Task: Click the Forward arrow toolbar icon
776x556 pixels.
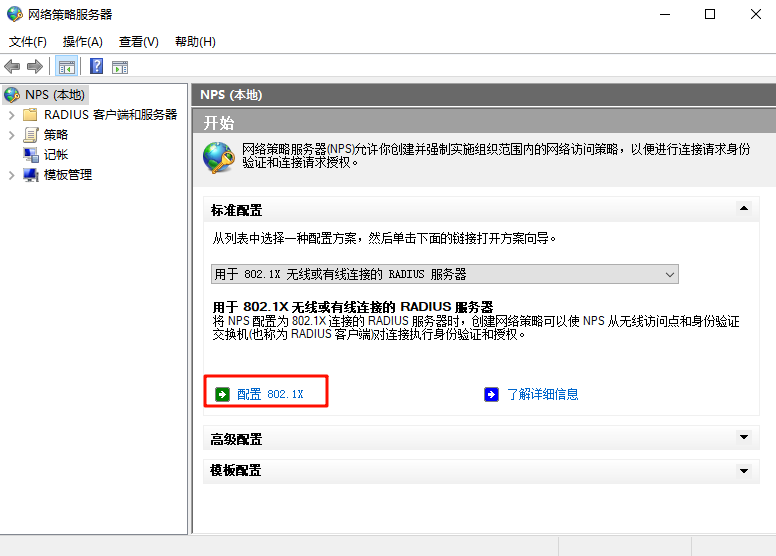Action: coord(35,67)
